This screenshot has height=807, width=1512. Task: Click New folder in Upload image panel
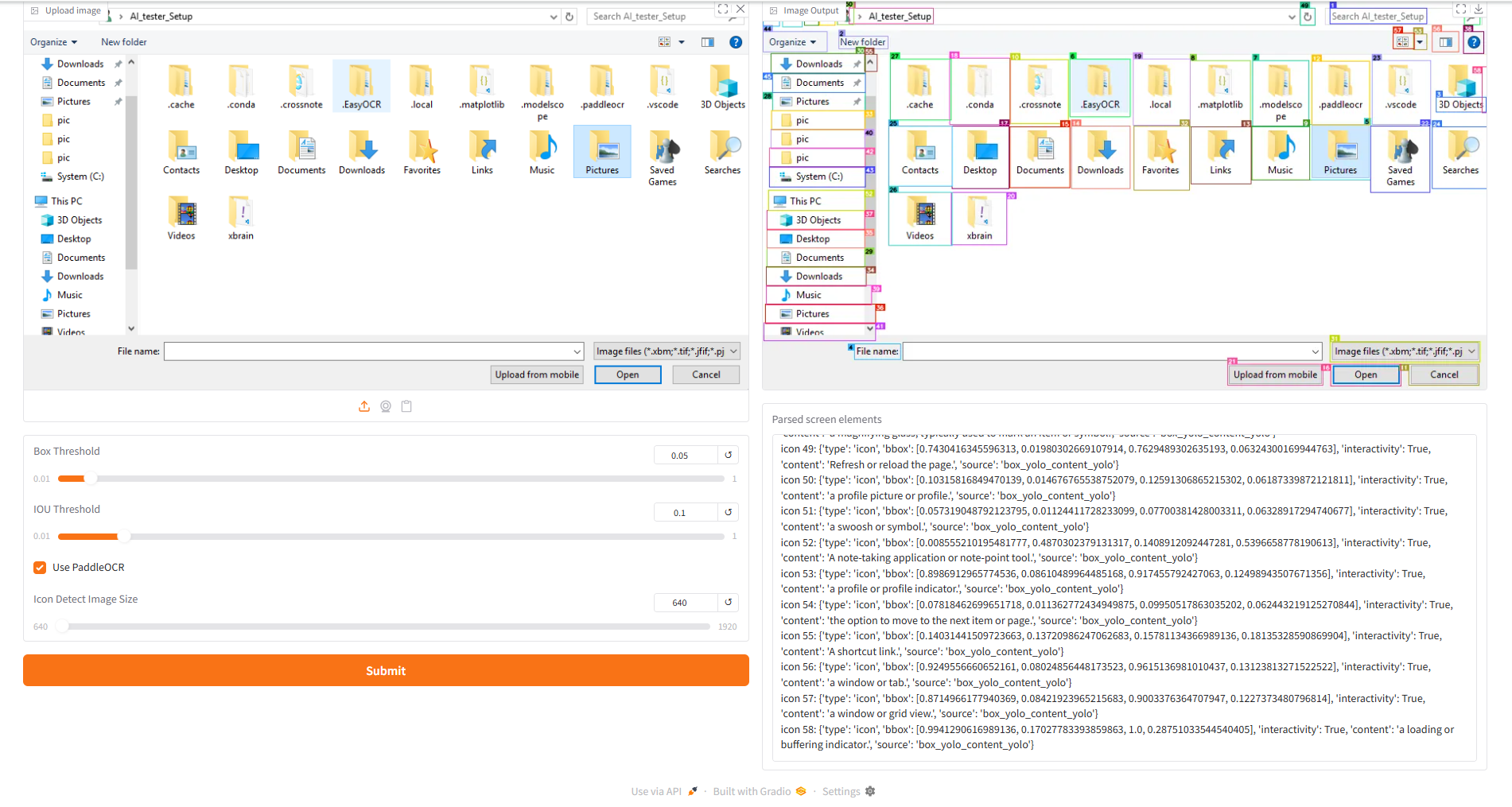click(x=124, y=42)
